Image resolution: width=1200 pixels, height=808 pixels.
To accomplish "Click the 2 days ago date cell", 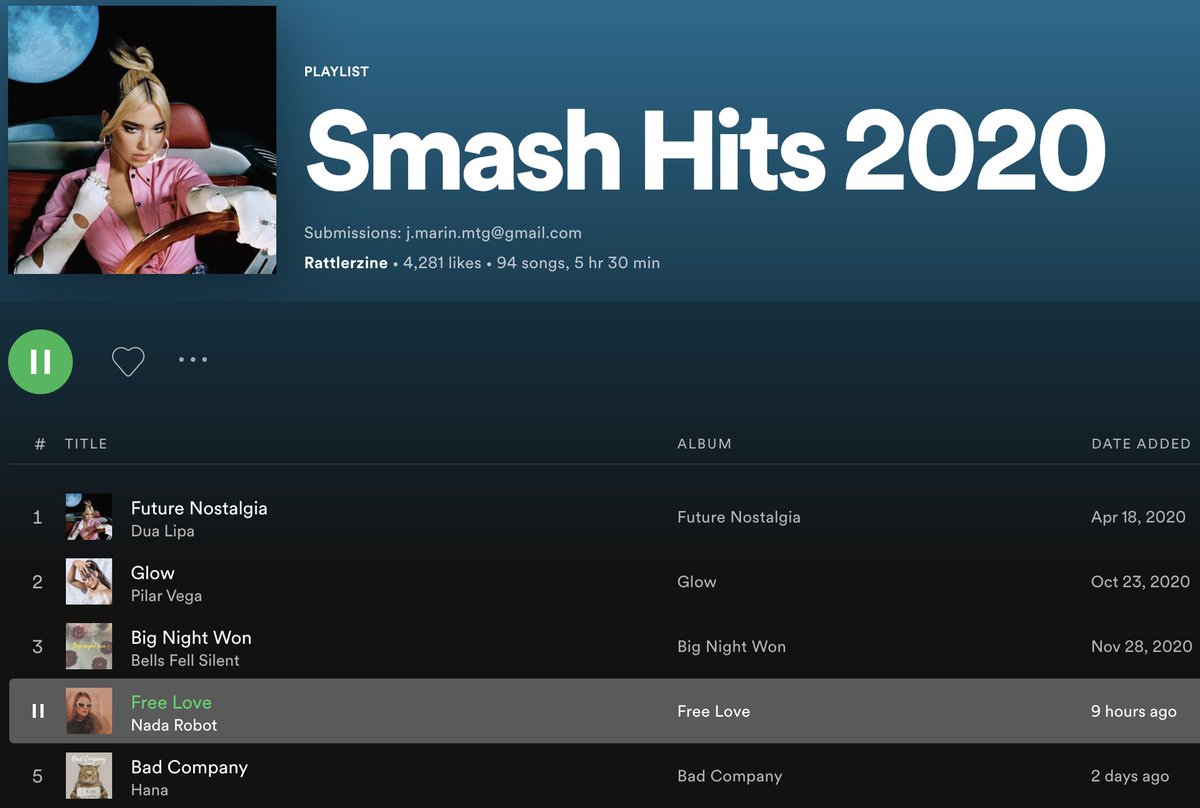I will [x=1130, y=776].
